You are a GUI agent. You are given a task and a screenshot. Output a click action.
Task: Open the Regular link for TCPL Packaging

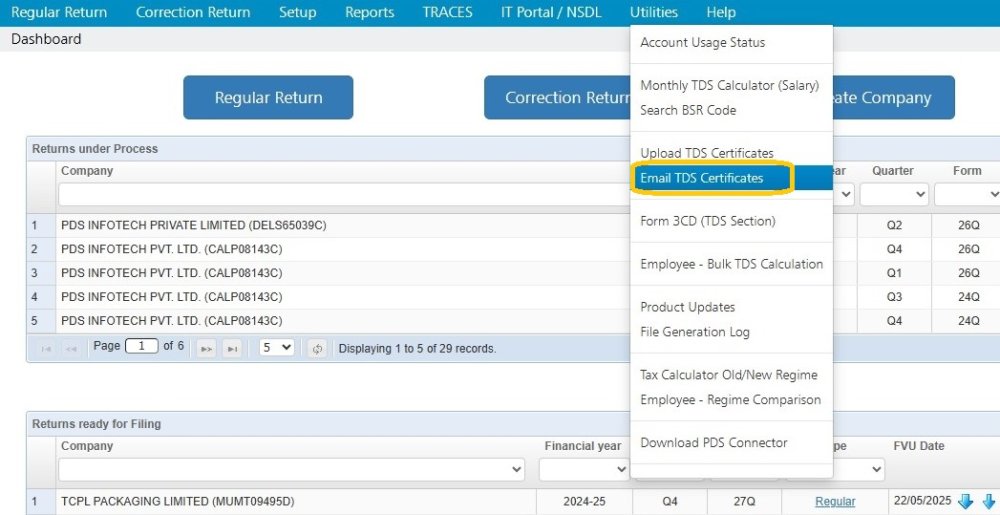tap(835, 502)
